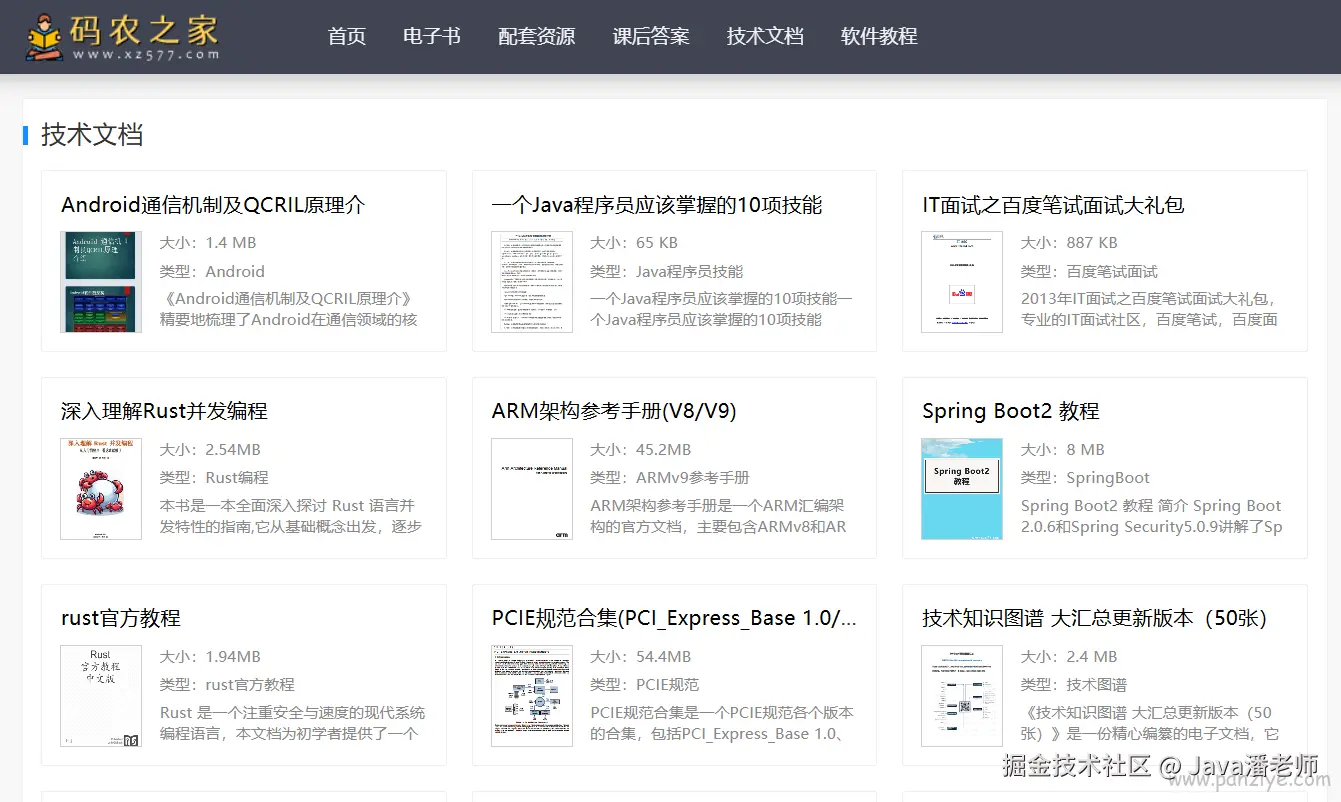Click the 大小：887 KB text
The width and height of the screenshot is (1341, 802).
click(x=1069, y=242)
